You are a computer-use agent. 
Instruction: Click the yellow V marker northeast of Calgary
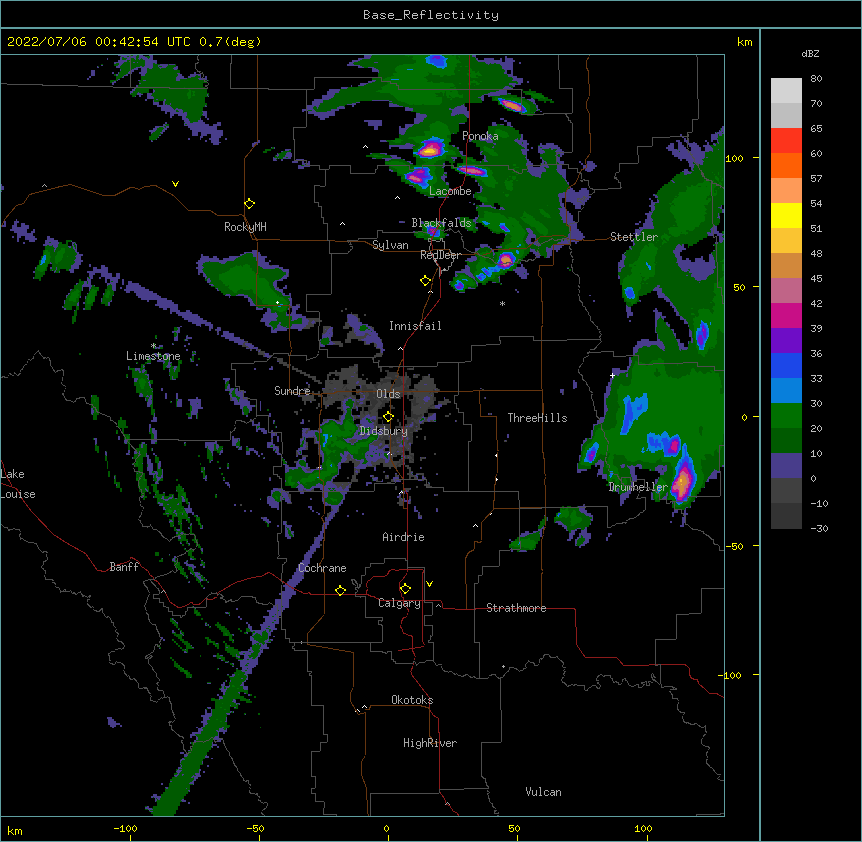click(429, 584)
